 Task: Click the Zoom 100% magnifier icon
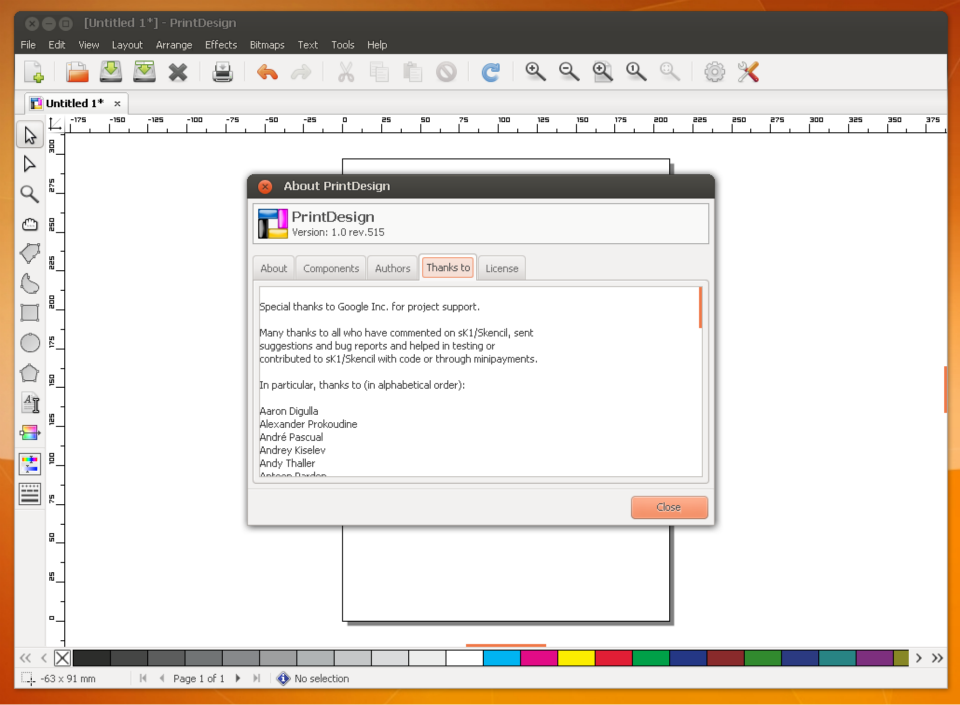(636, 72)
